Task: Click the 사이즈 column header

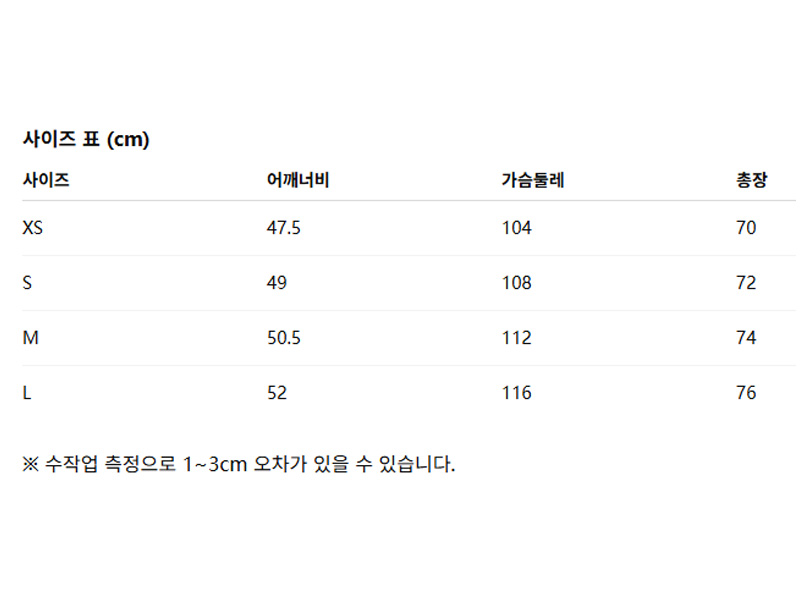Action: (46, 181)
